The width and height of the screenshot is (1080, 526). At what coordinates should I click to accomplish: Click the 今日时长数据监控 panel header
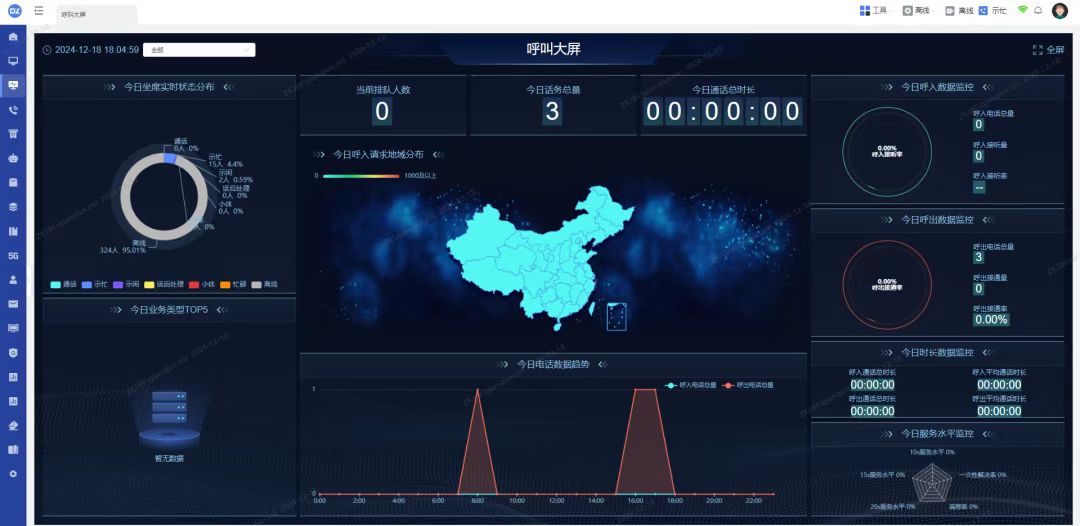937,353
